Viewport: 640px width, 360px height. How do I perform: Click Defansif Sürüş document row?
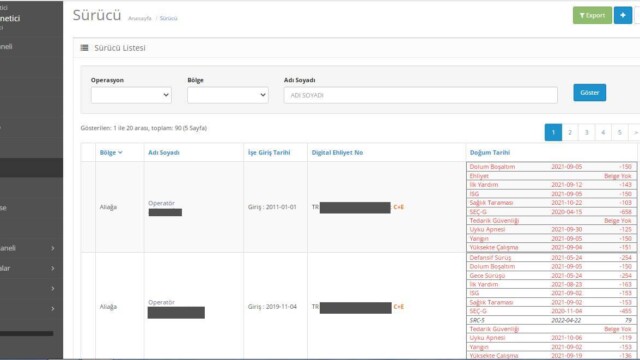[551, 258]
